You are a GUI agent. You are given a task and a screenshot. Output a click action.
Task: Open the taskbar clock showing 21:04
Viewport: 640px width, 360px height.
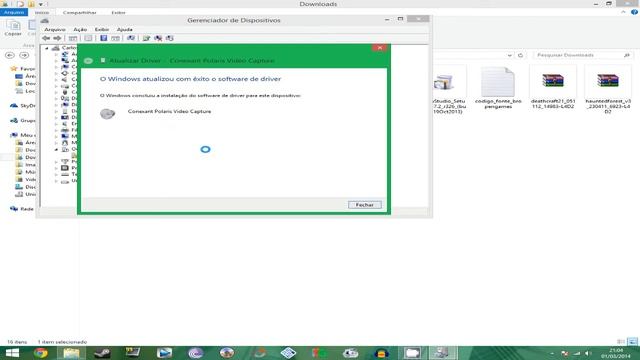(x=615, y=353)
